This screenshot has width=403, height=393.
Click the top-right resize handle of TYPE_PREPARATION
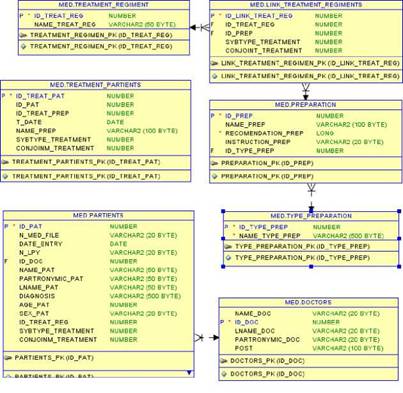point(399,211)
